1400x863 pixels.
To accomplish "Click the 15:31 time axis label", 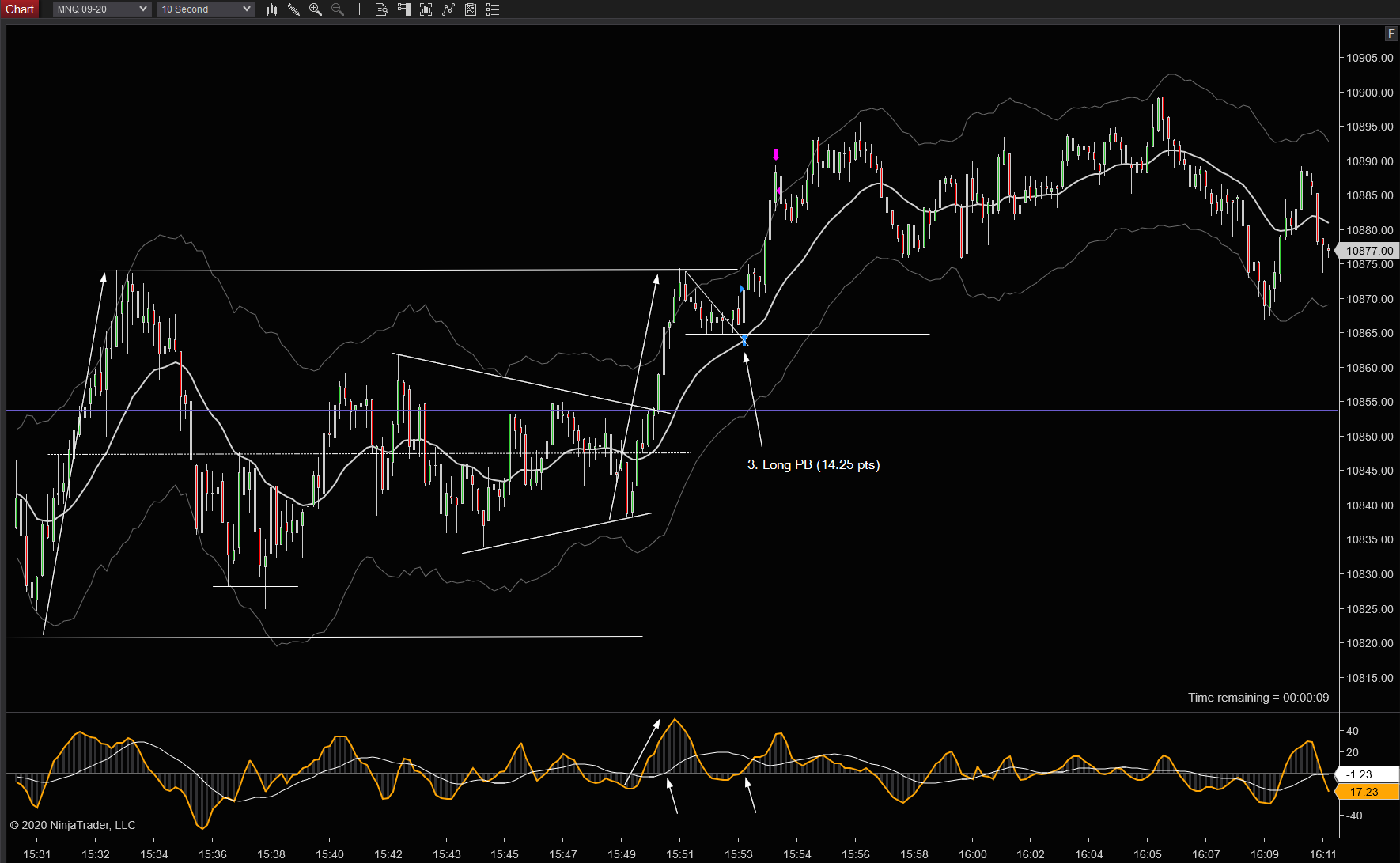I will (x=37, y=854).
